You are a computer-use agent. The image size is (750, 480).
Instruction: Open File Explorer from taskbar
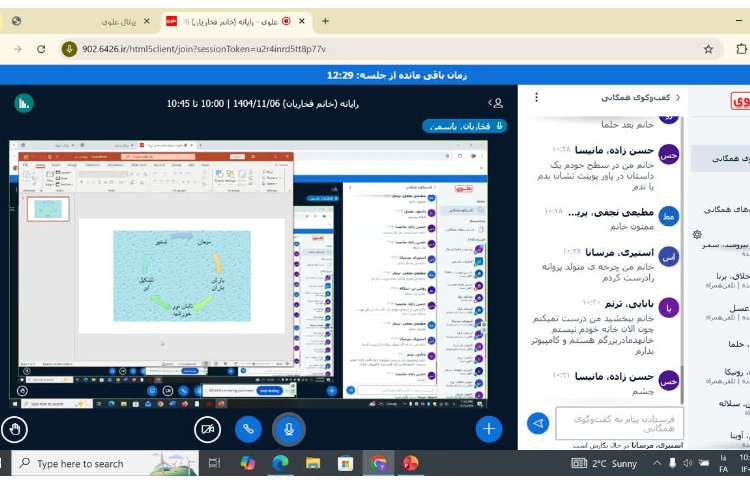(313, 463)
